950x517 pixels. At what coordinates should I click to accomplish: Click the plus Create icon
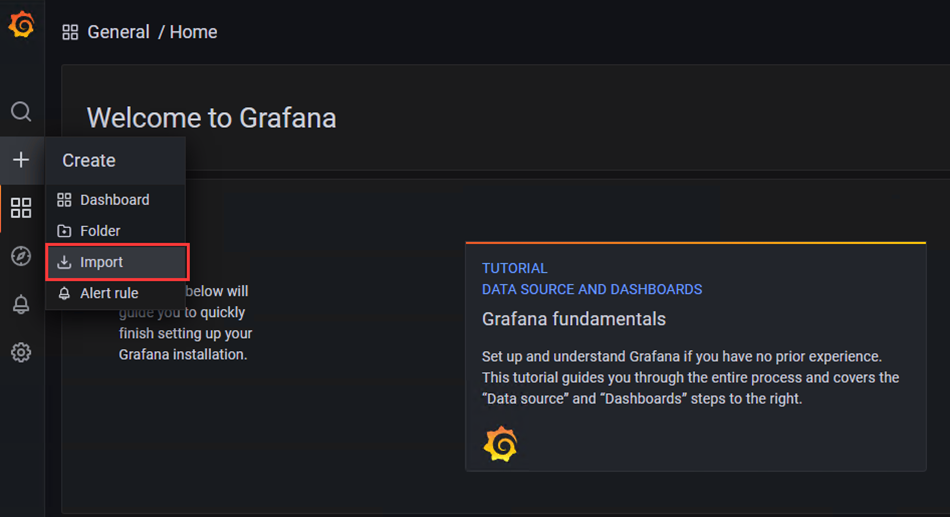click(21, 160)
